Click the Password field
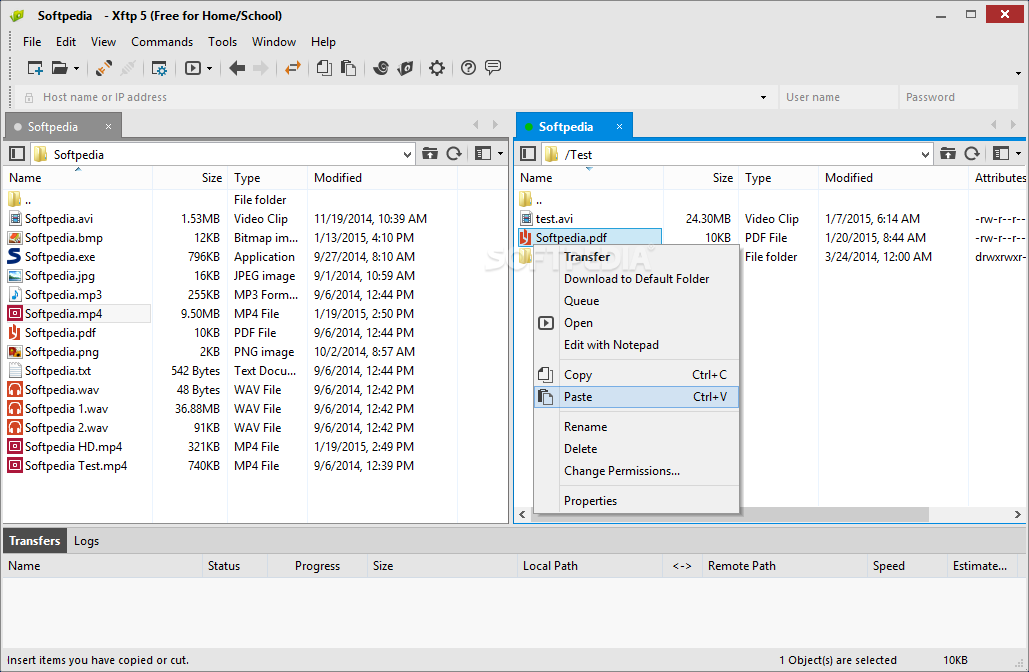 pos(957,97)
